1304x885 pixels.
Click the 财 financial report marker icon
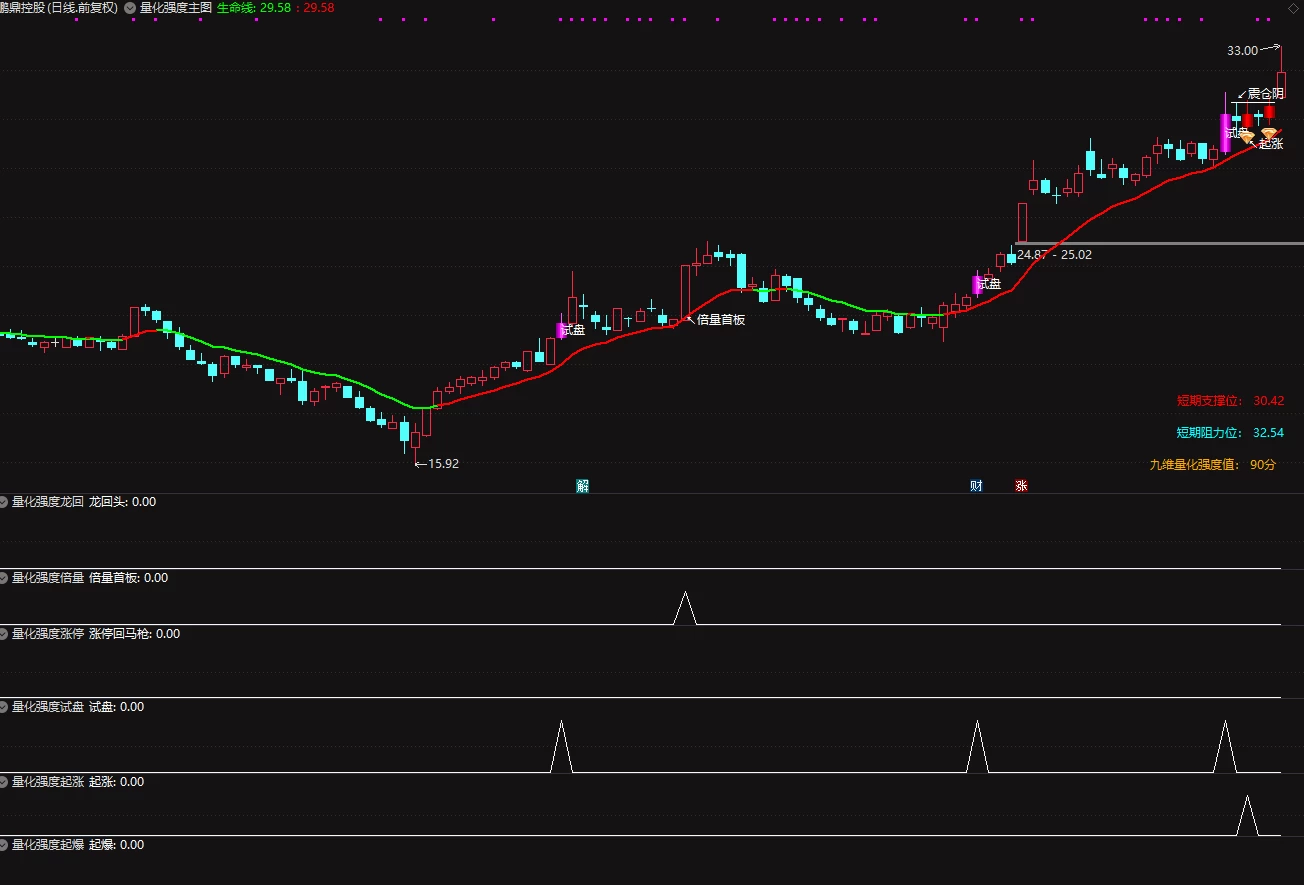[x=976, y=486]
